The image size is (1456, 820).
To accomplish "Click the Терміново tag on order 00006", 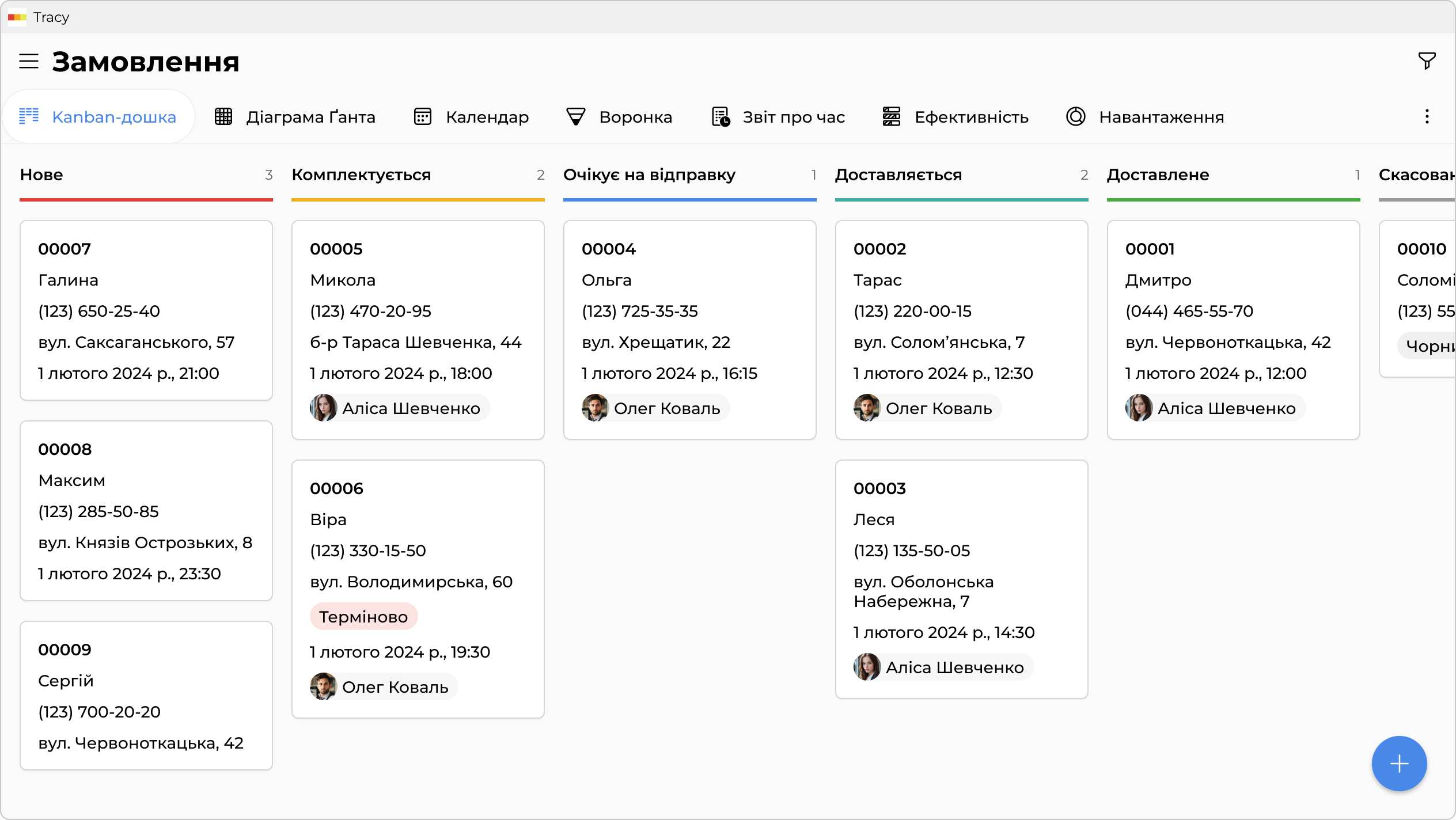I will point(363,617).
